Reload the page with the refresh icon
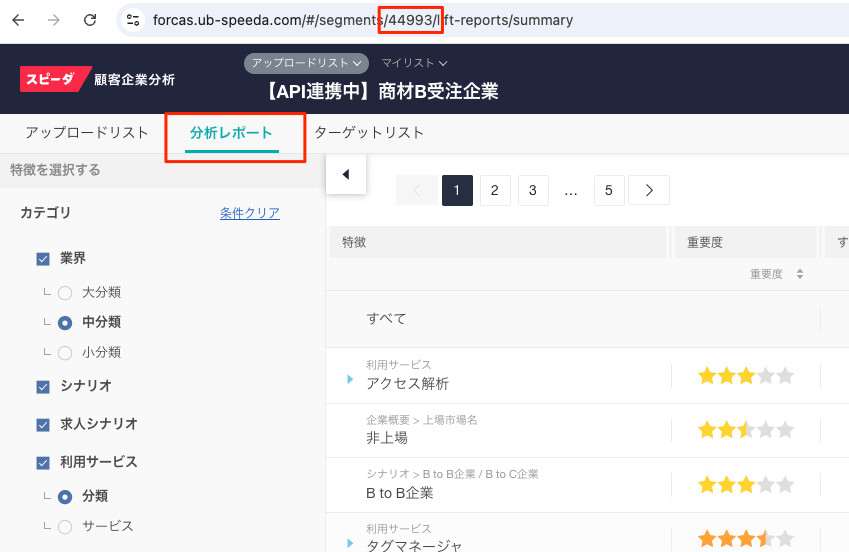This screenshot has height=552, width=849. pos(90,20)
